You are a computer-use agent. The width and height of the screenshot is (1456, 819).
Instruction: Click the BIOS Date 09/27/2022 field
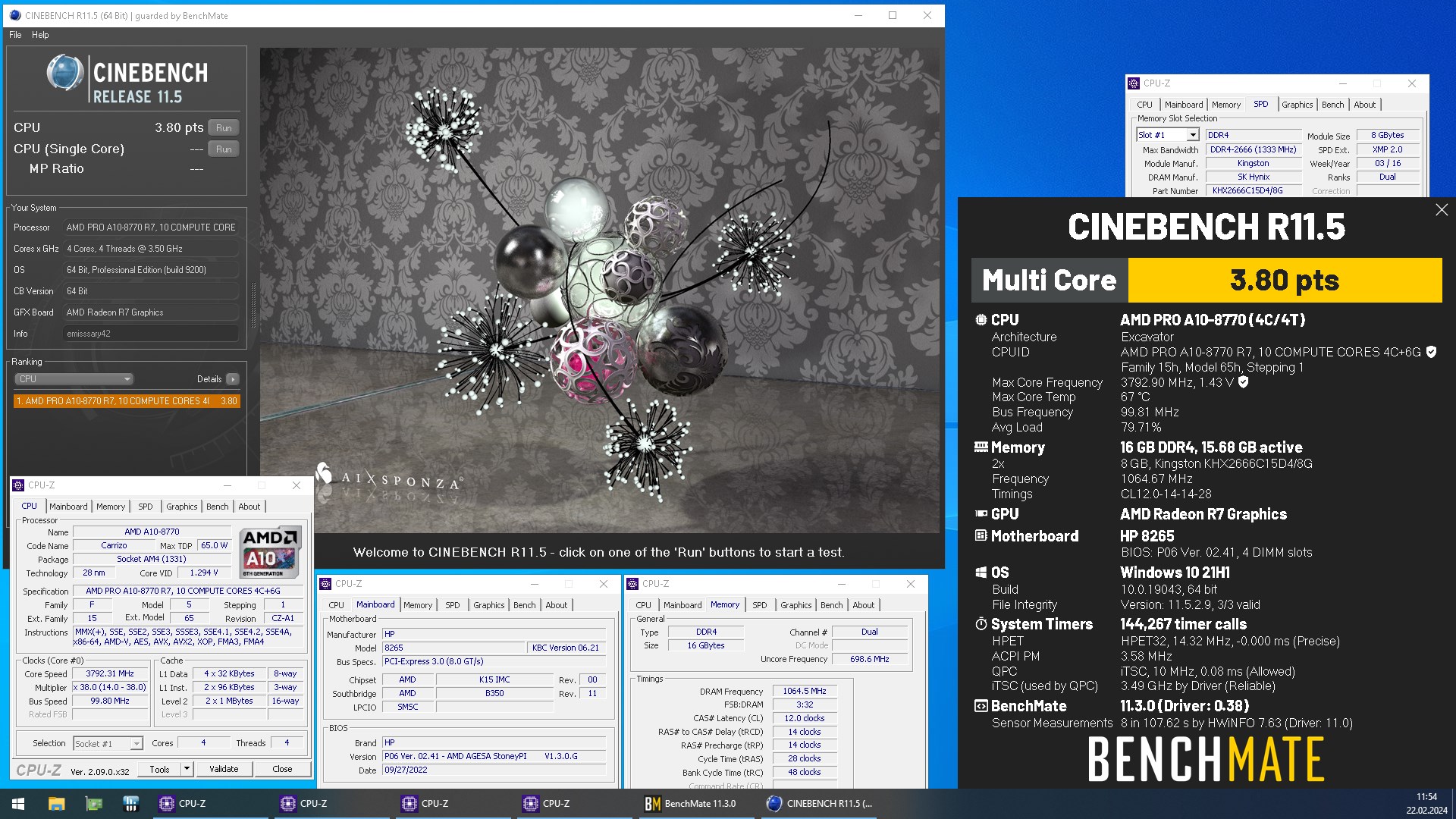click(494, 770)
